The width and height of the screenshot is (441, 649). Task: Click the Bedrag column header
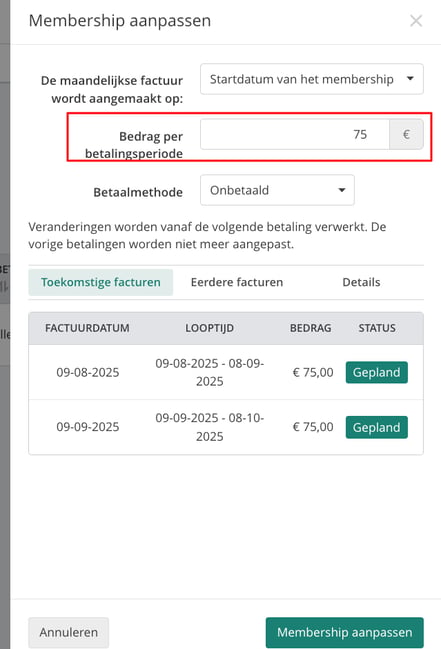(x=311, y=328)
